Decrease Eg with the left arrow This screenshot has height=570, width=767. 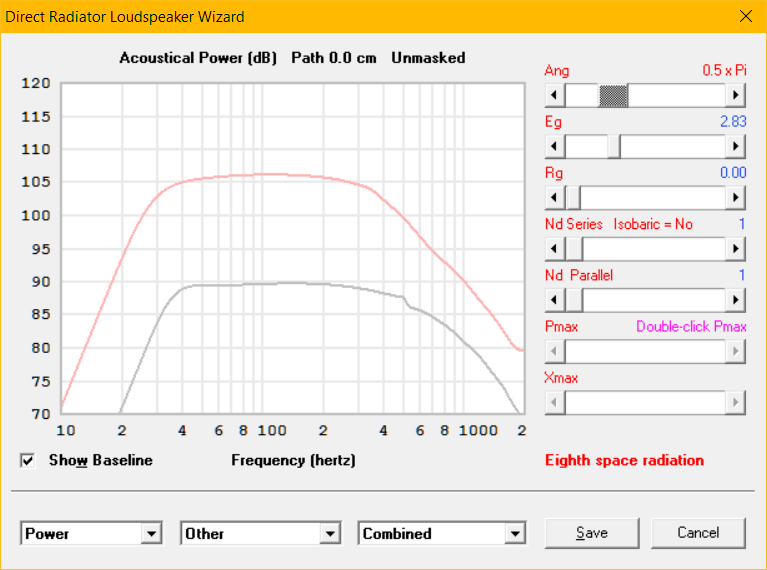click(555, 146)
